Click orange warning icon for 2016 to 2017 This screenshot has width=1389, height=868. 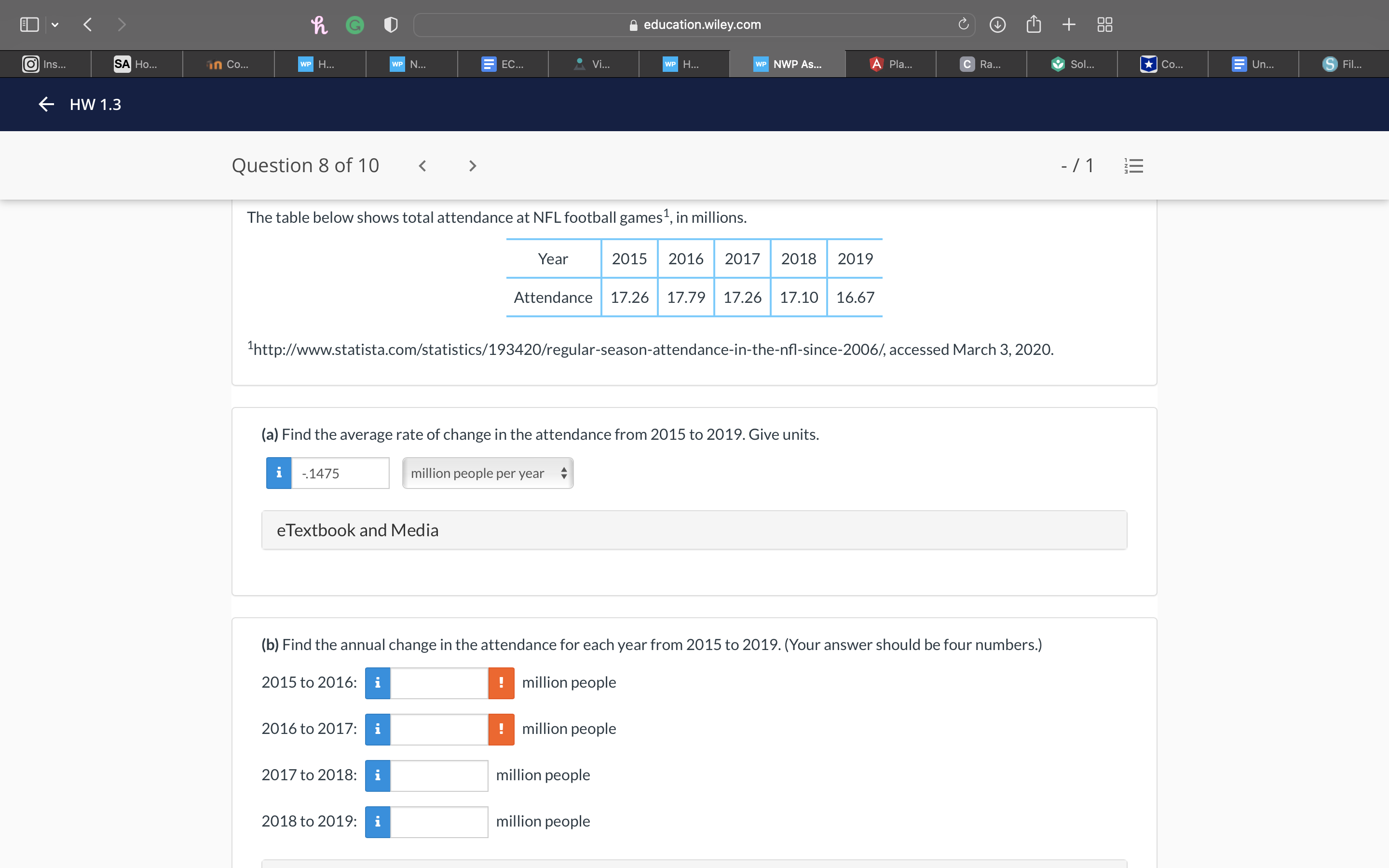click(x=501, y=729)
